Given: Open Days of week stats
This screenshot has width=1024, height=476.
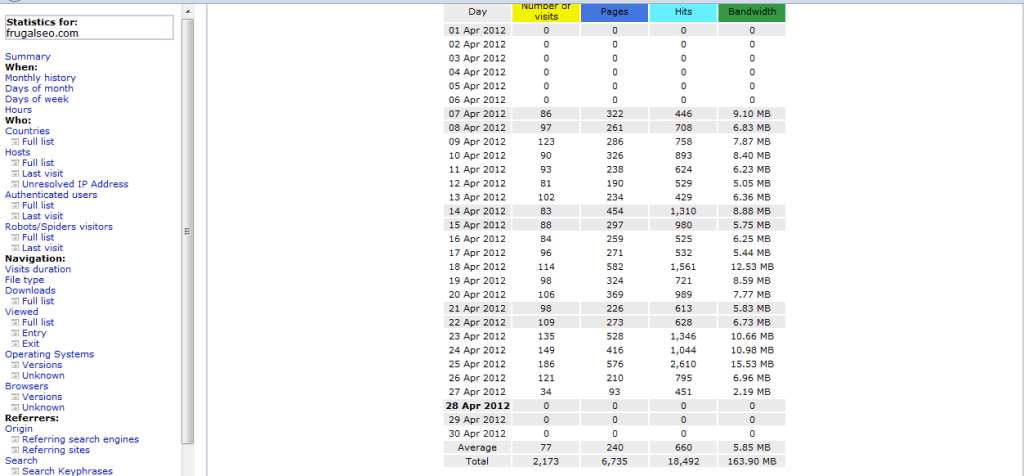Looking at the screenshot, I should [x=37, y=99].
